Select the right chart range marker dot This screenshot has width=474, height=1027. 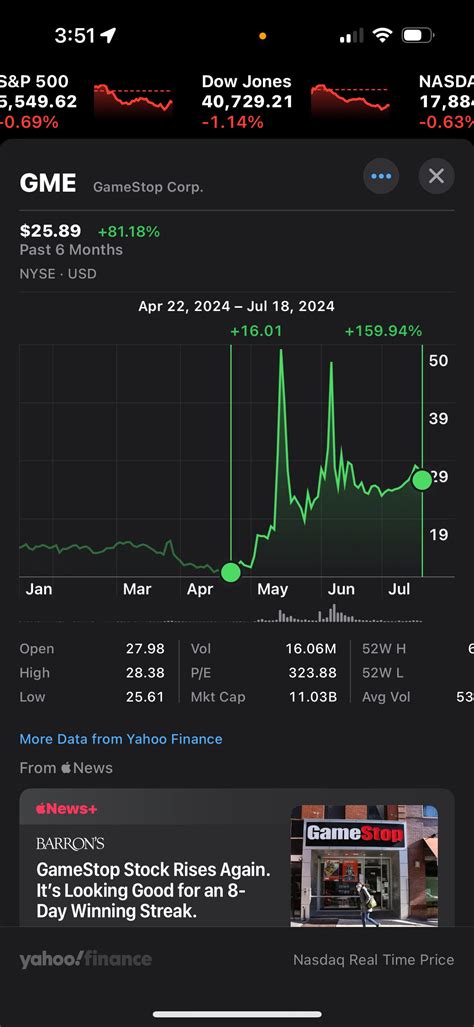click(422, 480)
